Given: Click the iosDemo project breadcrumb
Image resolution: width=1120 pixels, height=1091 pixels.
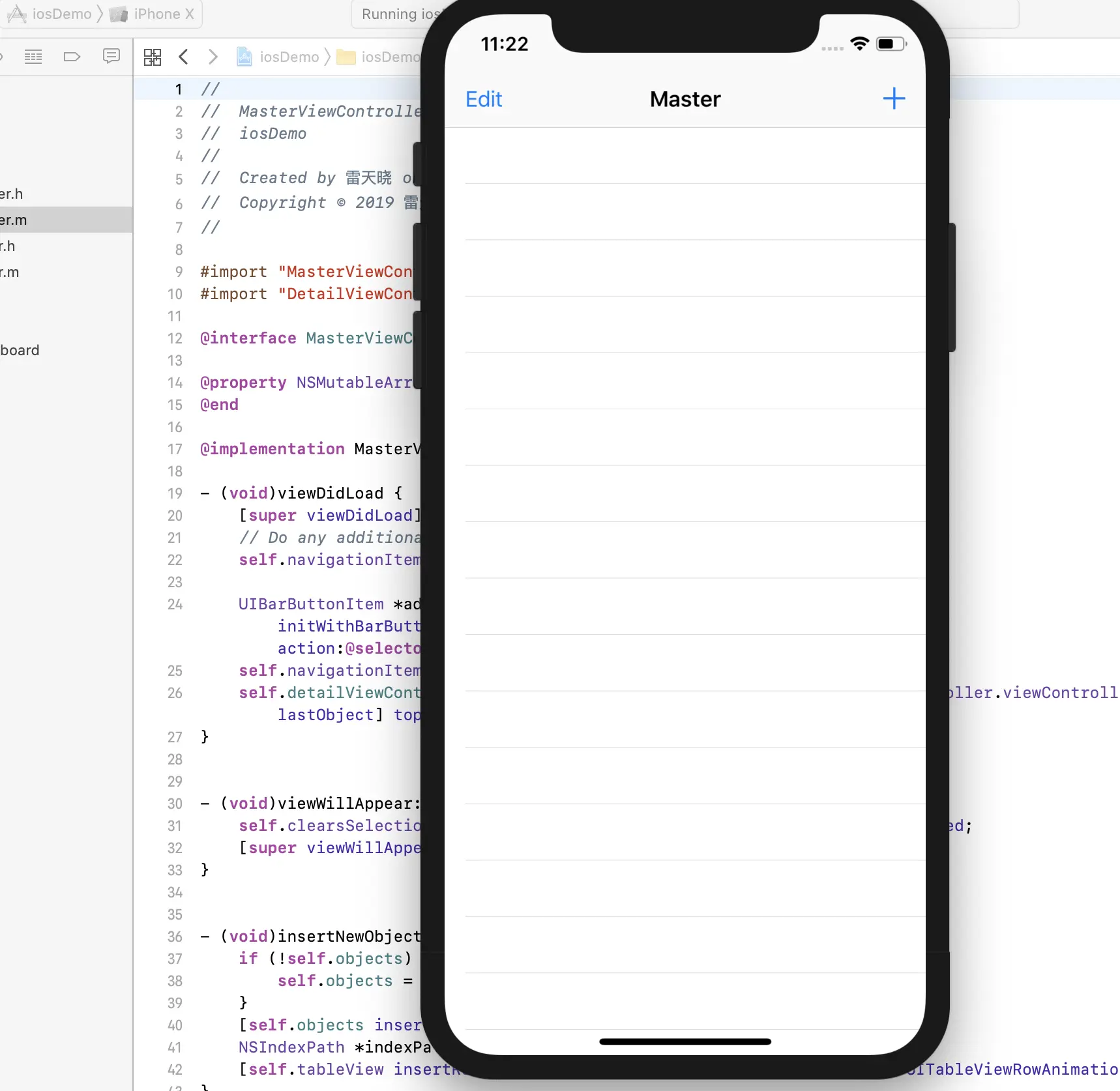Looking at the screenshot, I should point(278,57).
